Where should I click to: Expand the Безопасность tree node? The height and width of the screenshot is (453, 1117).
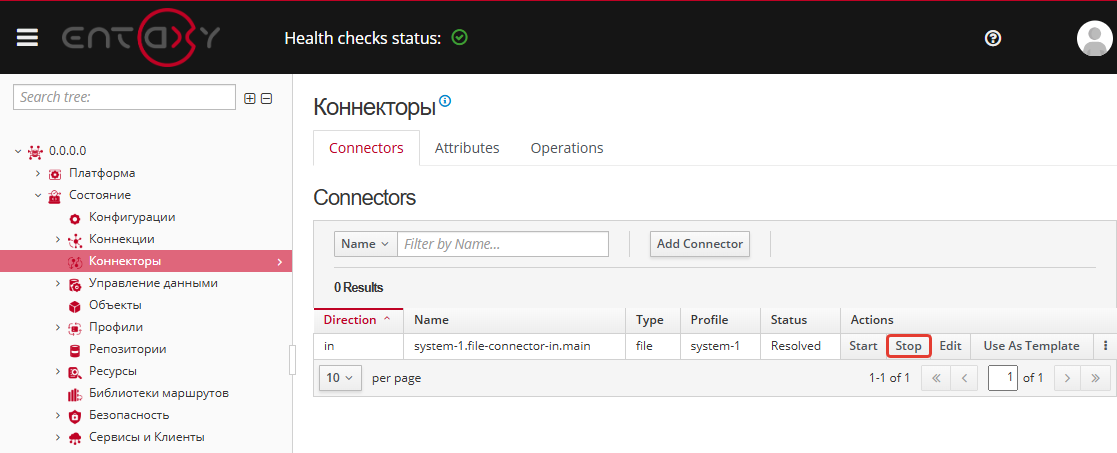[x=58, y=415]
